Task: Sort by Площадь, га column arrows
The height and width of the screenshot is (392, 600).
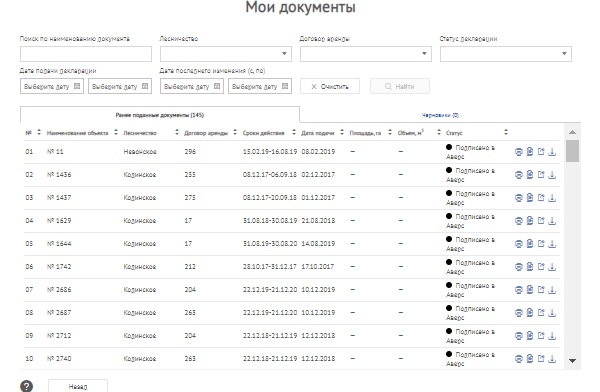Action: pos(390,132)
